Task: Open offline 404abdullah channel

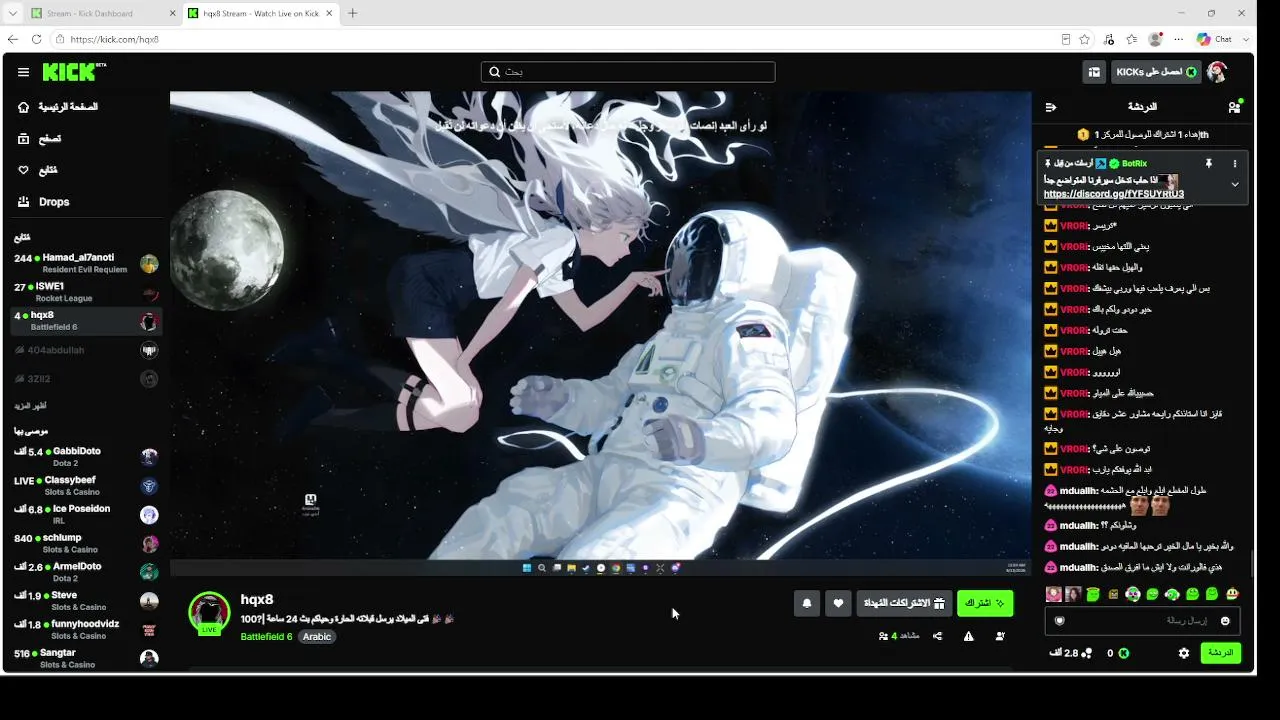Action: coord(86,350)
